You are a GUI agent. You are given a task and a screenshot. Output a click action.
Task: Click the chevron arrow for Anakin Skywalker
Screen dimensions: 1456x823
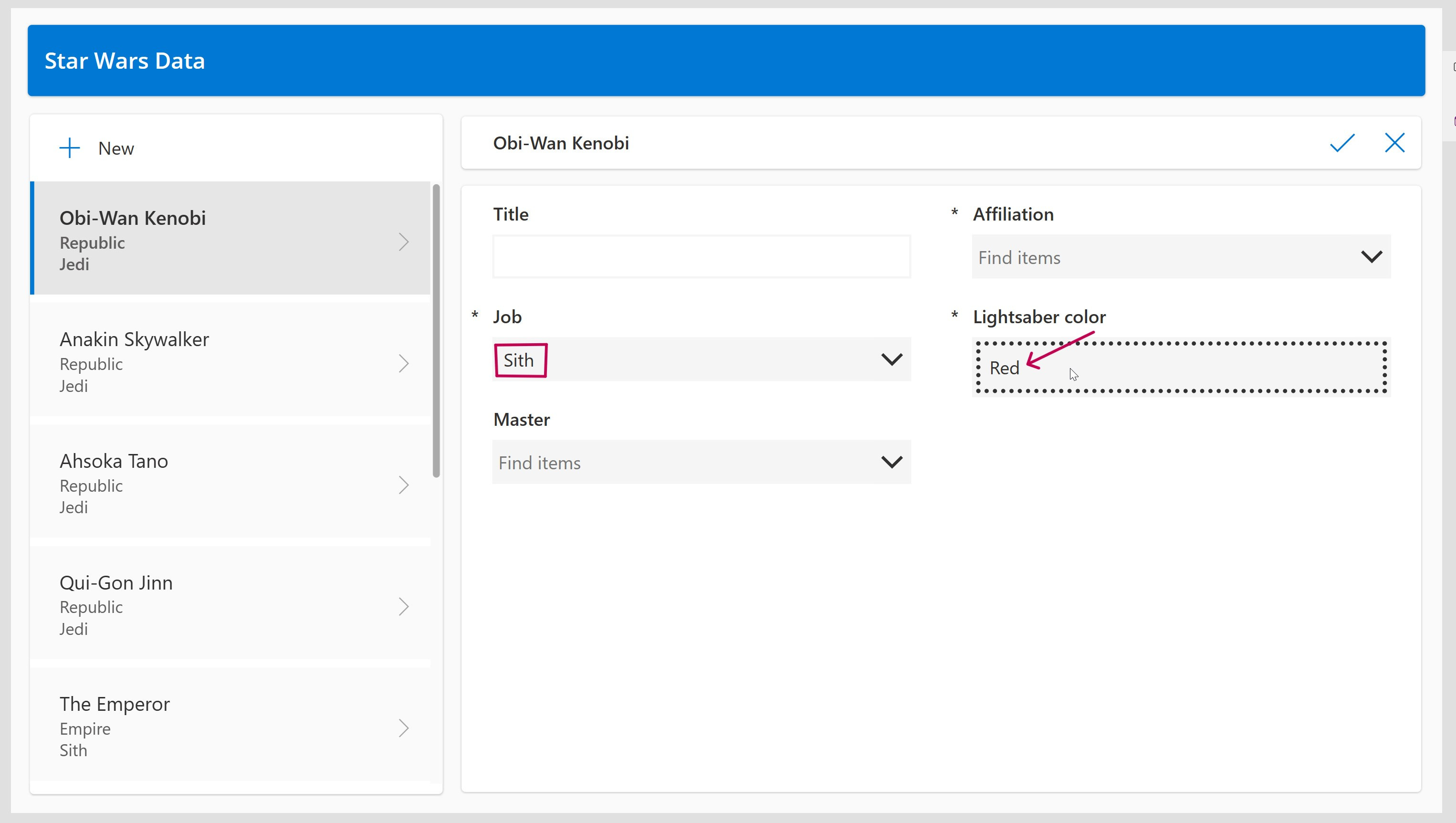404,363
